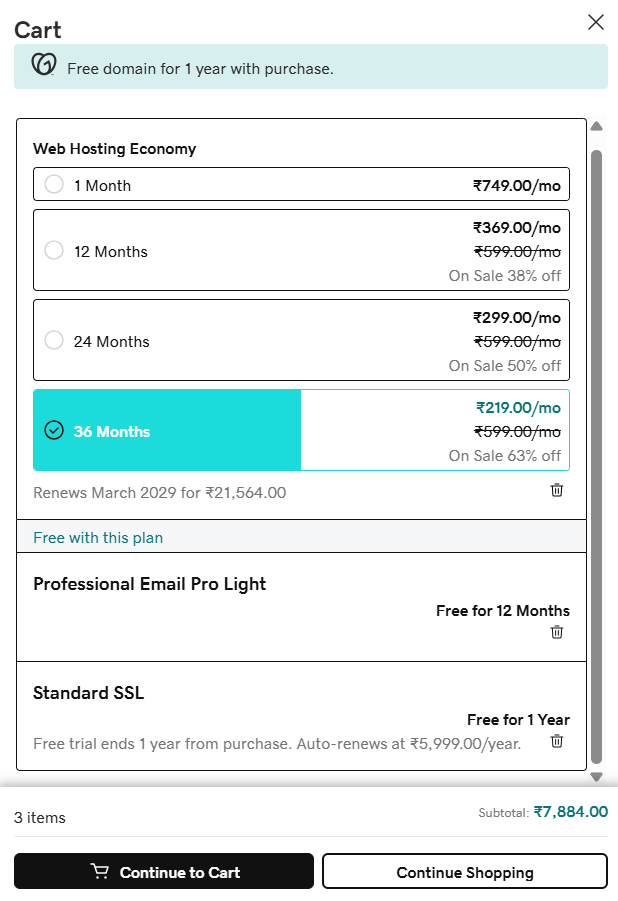
Task: Click the free domain promotional banner
Action: (310, 67)
